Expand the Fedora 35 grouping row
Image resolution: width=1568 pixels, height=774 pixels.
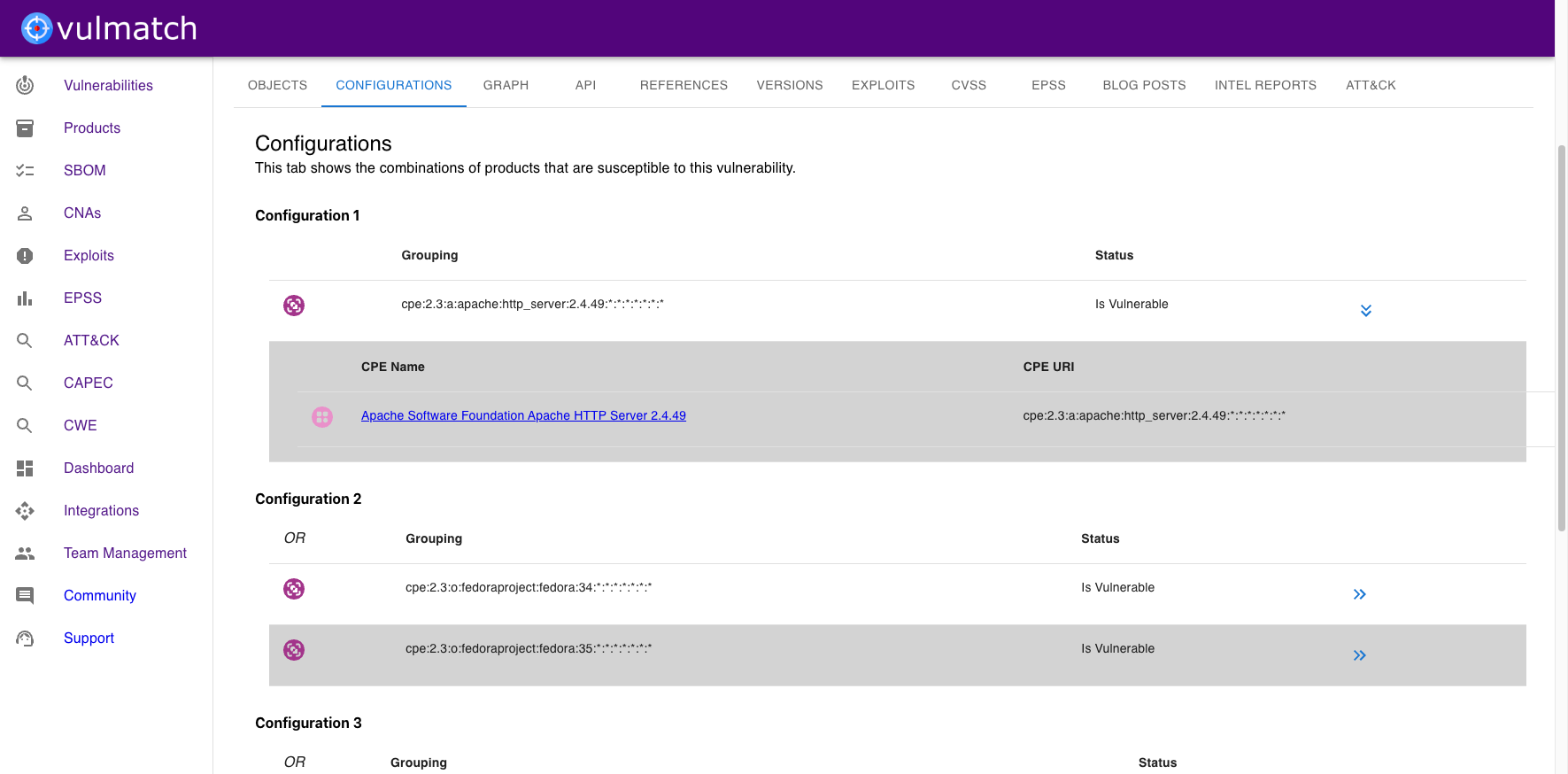[x=1359, y=655]
